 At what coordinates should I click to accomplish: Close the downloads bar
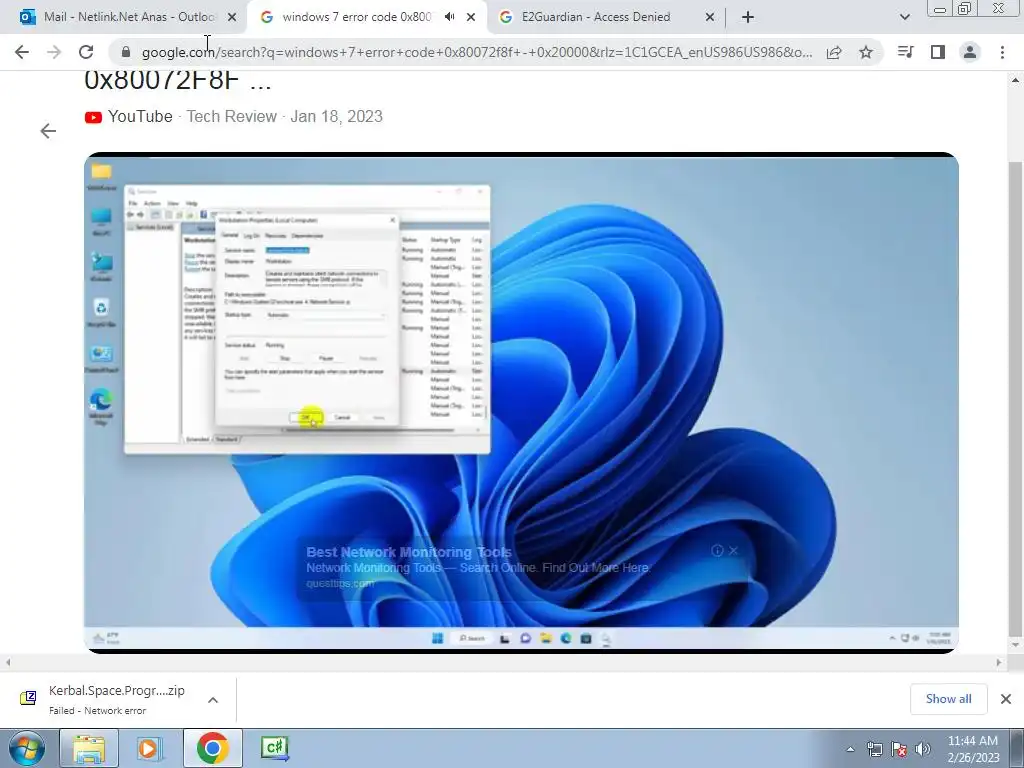point(1006,699)
